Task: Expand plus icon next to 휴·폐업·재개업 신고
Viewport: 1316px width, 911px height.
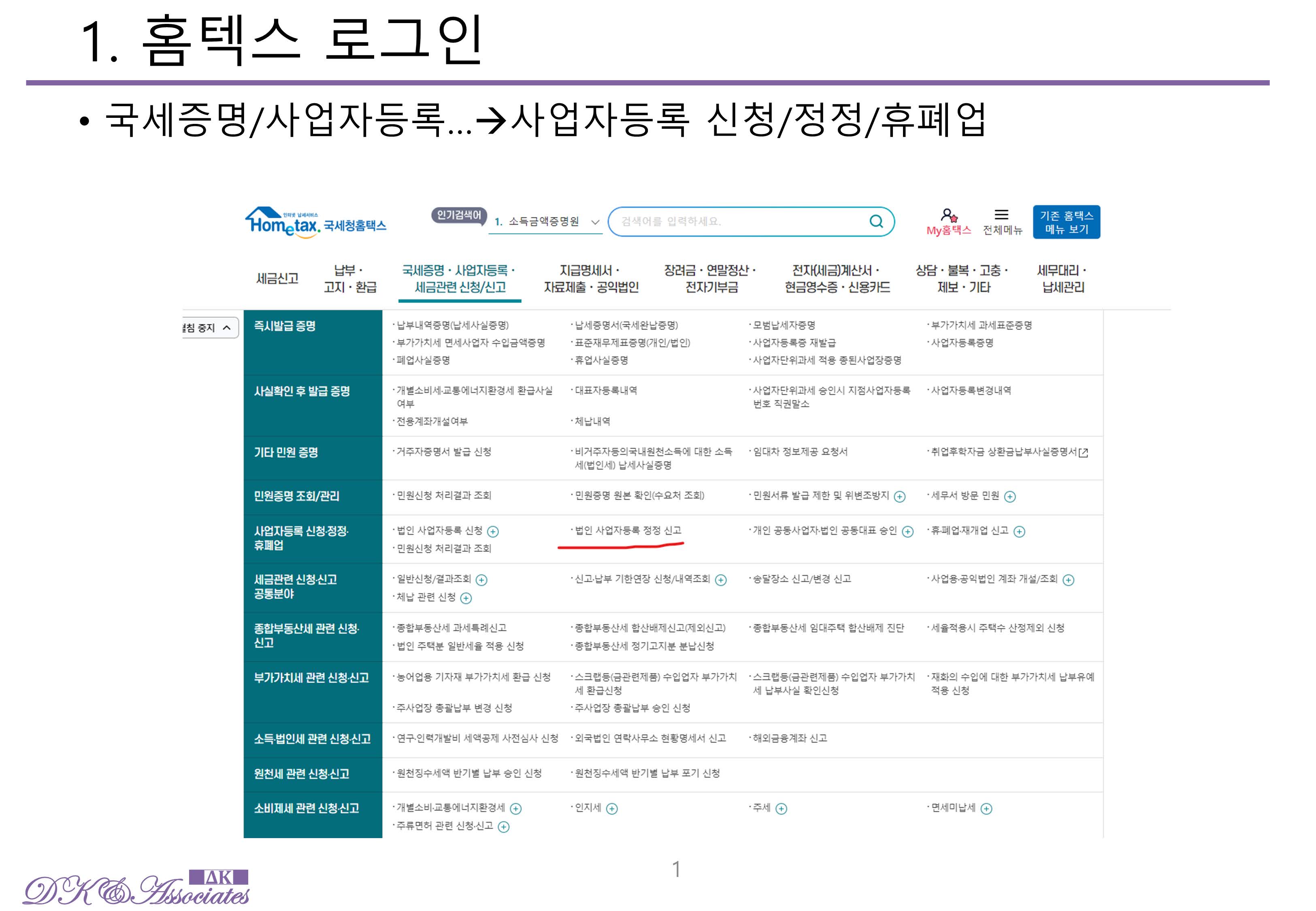Action: pos(1019,532)
